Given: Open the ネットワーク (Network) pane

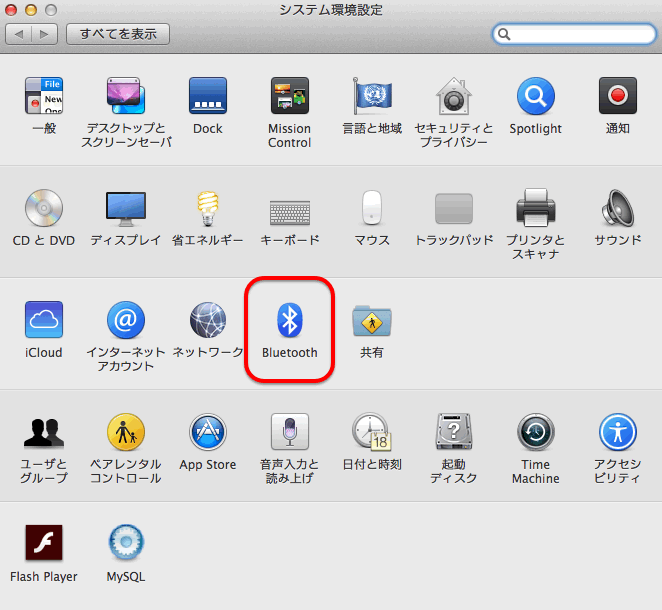Looking at the screenshot, I should [208, 321].
